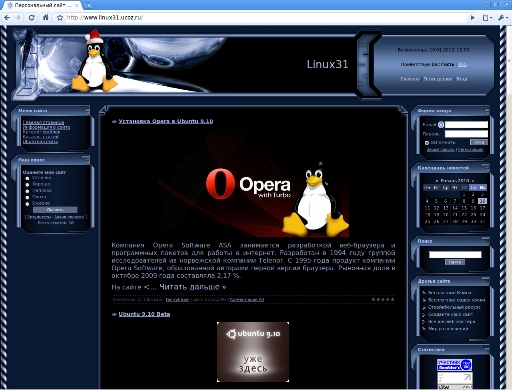Open a new tab with plus button
Screen dimensions: 512x390
(88, 5)
